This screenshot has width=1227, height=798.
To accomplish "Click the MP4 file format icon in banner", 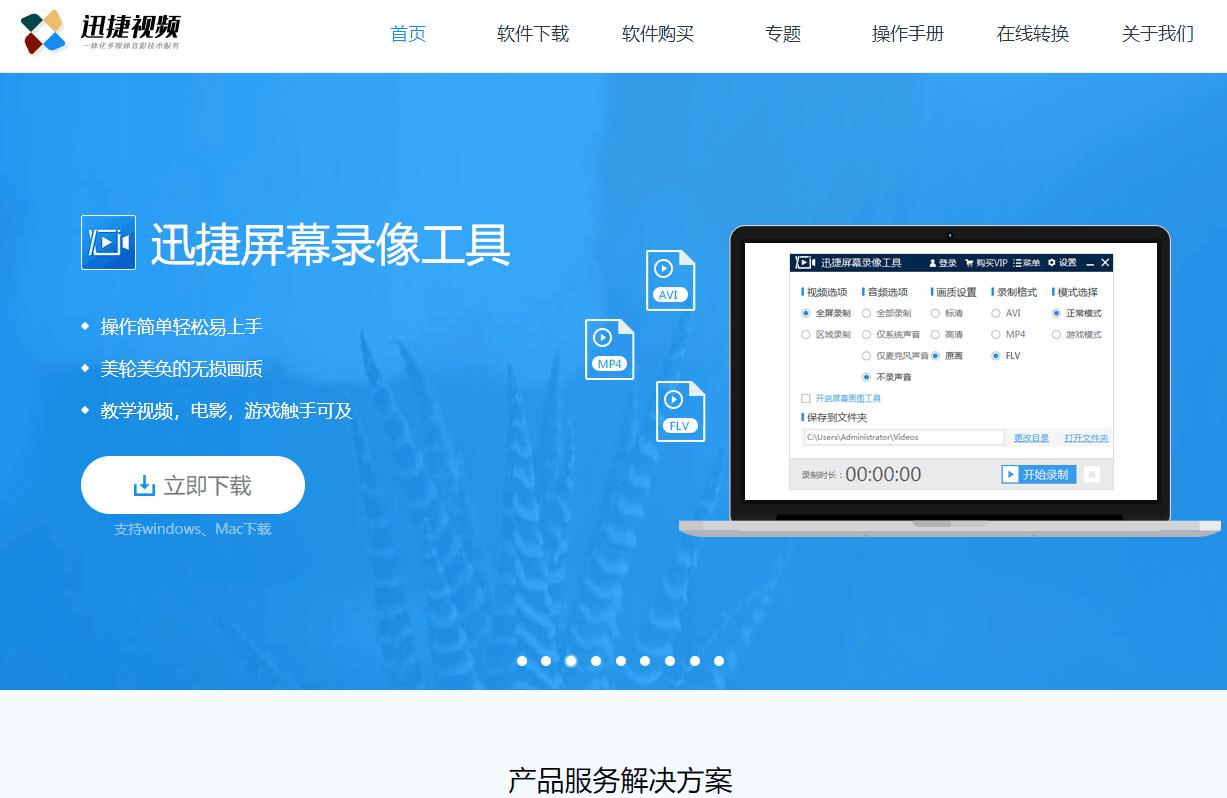I will coord(609,349).
